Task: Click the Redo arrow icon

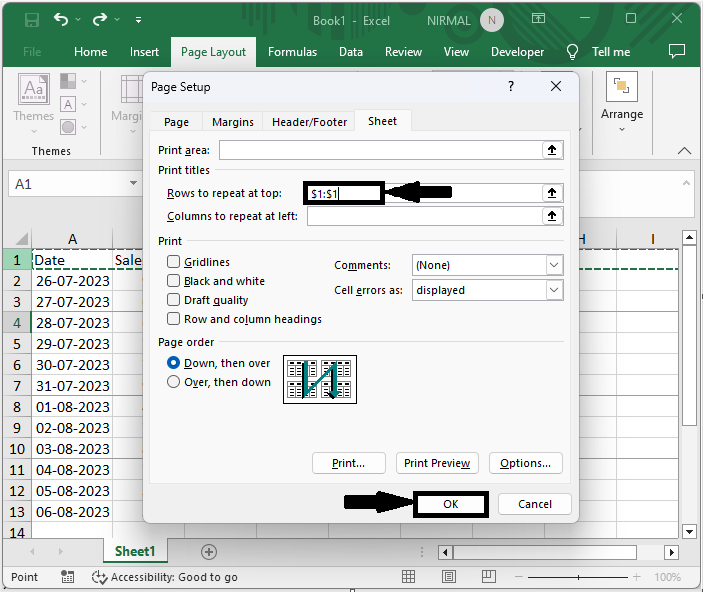Action: [x=99, y=19]
